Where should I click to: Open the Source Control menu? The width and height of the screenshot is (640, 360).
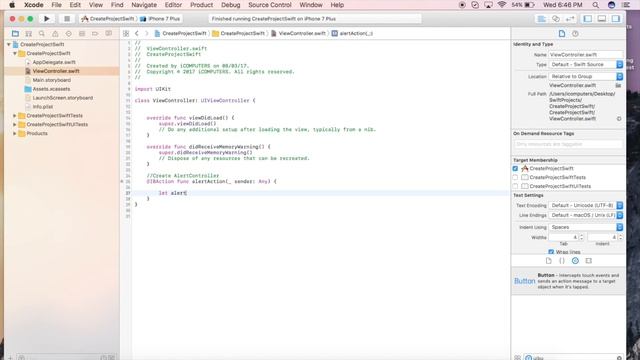[270, 5]
